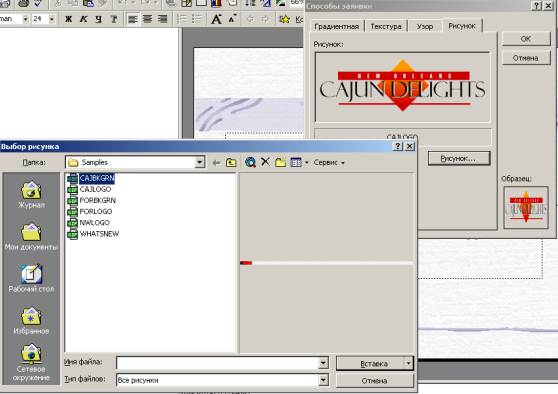Open animation effects star icon
Image resolution: width=558 pixels, height=394 pixels.
[284, 19]
